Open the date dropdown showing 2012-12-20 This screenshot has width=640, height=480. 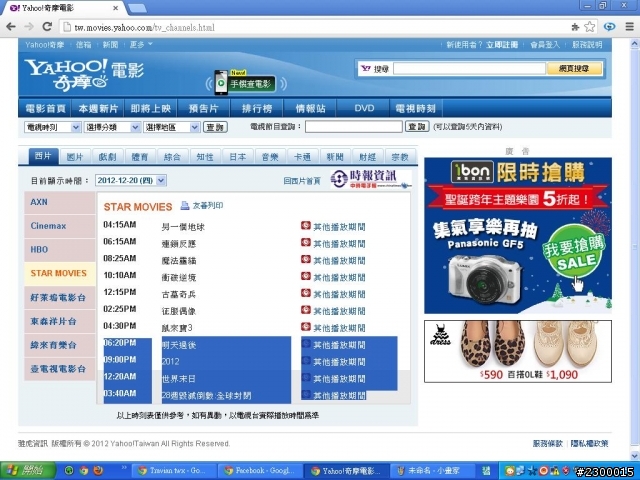pos(131,180)
